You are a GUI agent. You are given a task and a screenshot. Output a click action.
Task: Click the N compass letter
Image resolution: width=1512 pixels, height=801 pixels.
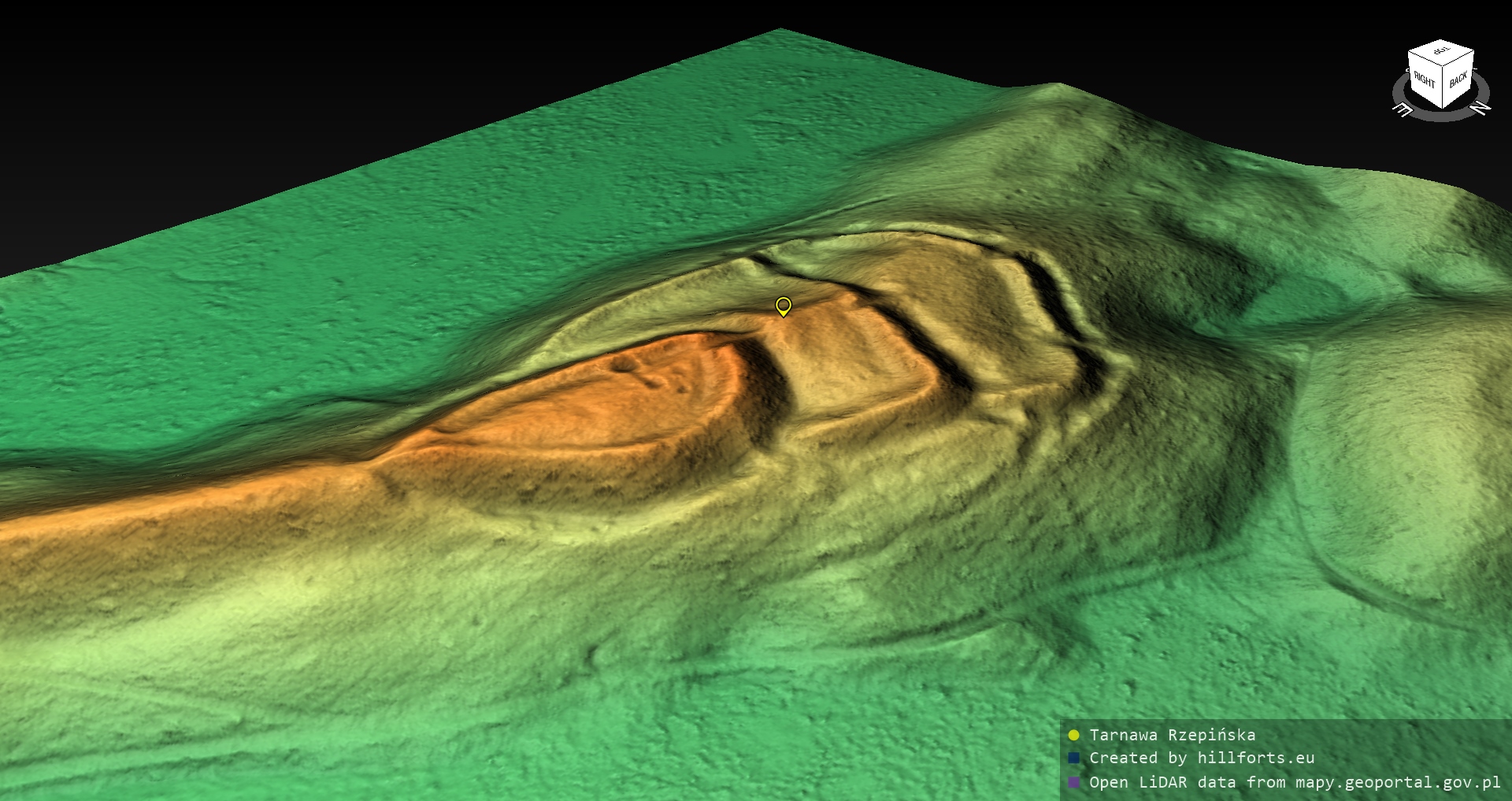[x=1480, y=107]
